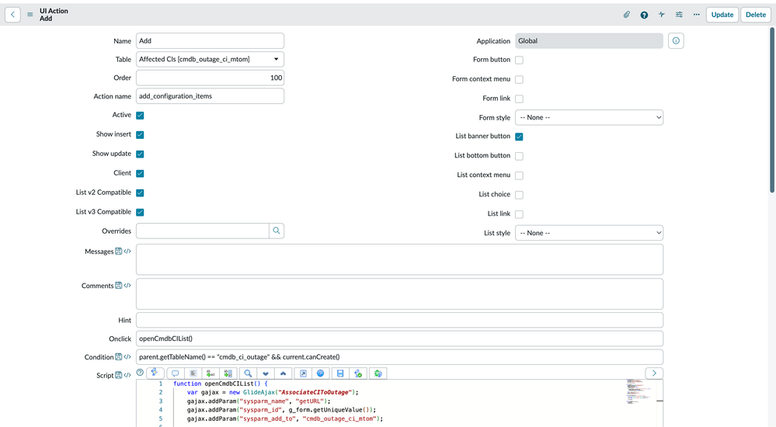776x427 pixels.
Task: Click the script editor search magnifier icon
Action: (x=248, y=374)
